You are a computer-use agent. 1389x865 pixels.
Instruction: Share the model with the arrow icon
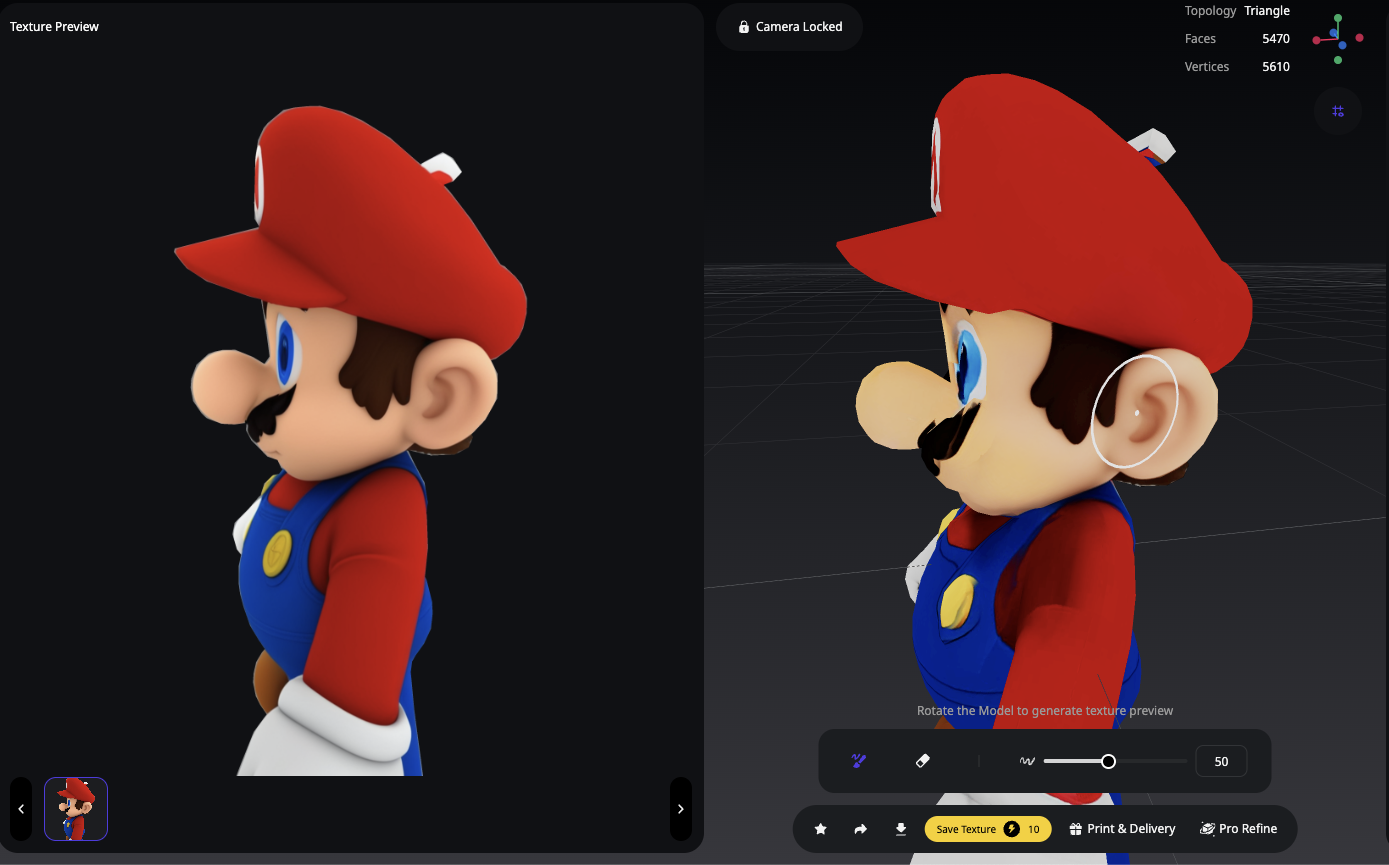pyautogui.click(x=861, y=829)
